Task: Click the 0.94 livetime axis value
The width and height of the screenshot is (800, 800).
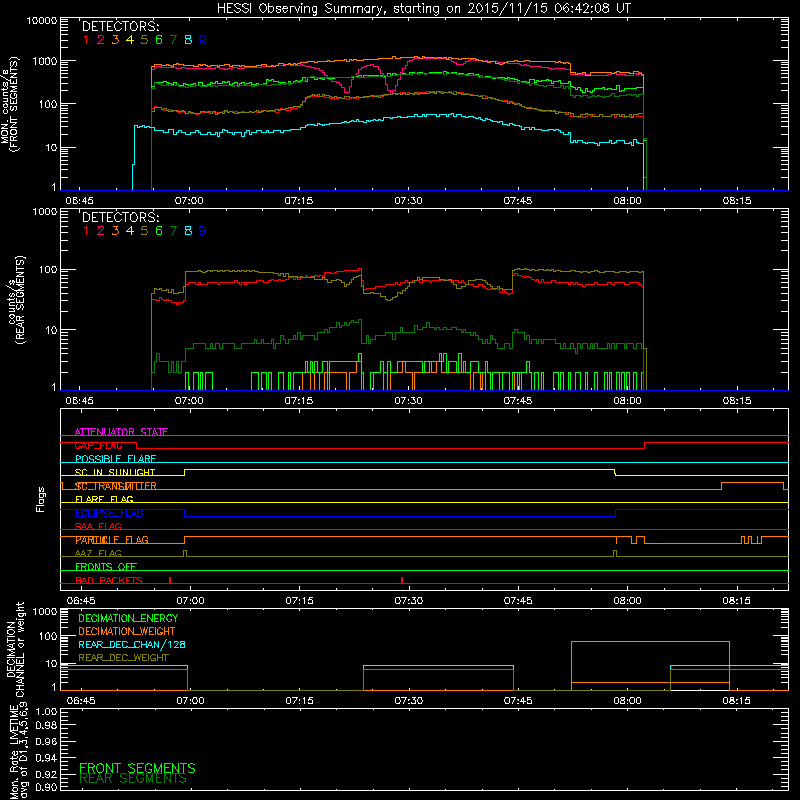Action: [46, 758]
